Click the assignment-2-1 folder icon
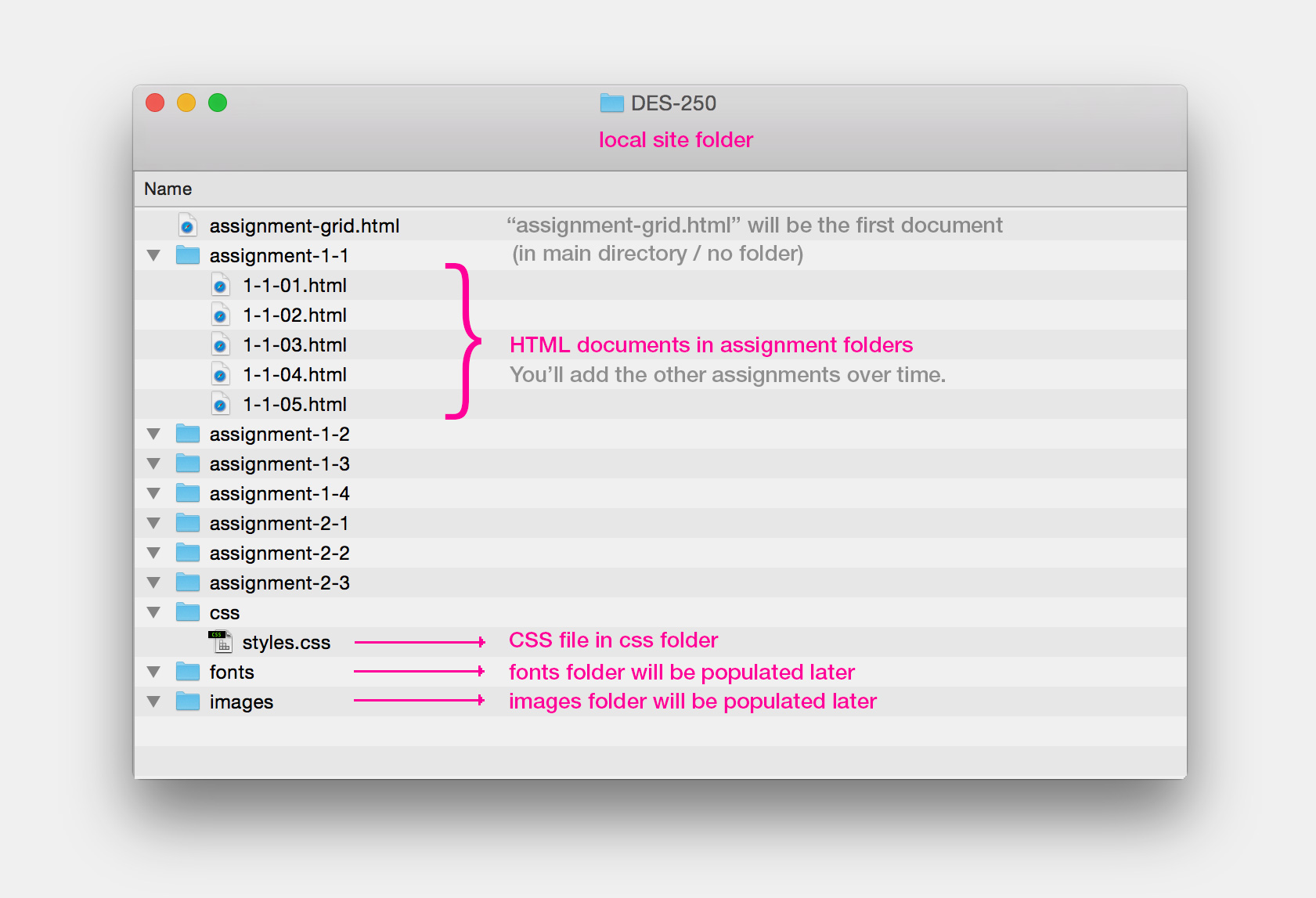The width and height of the screenshot is (1316, 898). pos(188,523)
